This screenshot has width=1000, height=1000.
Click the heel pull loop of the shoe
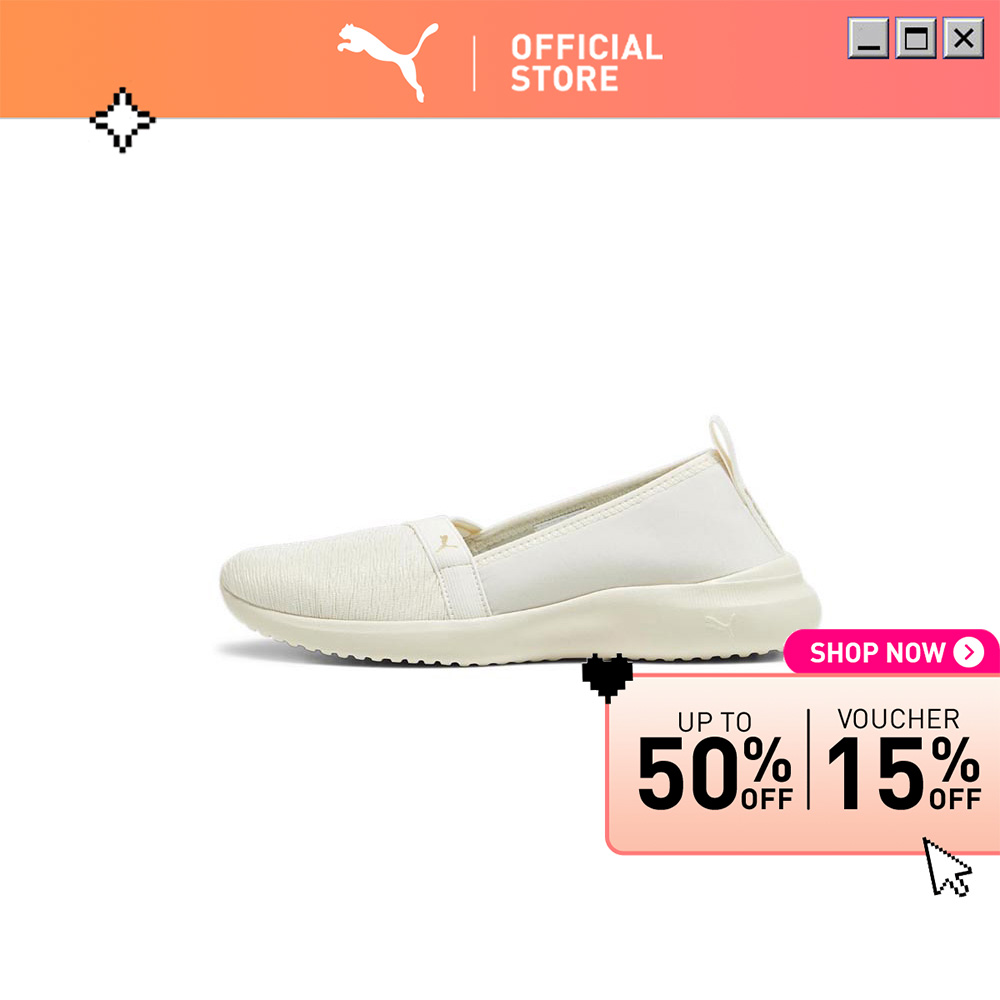tap(723, 444)
